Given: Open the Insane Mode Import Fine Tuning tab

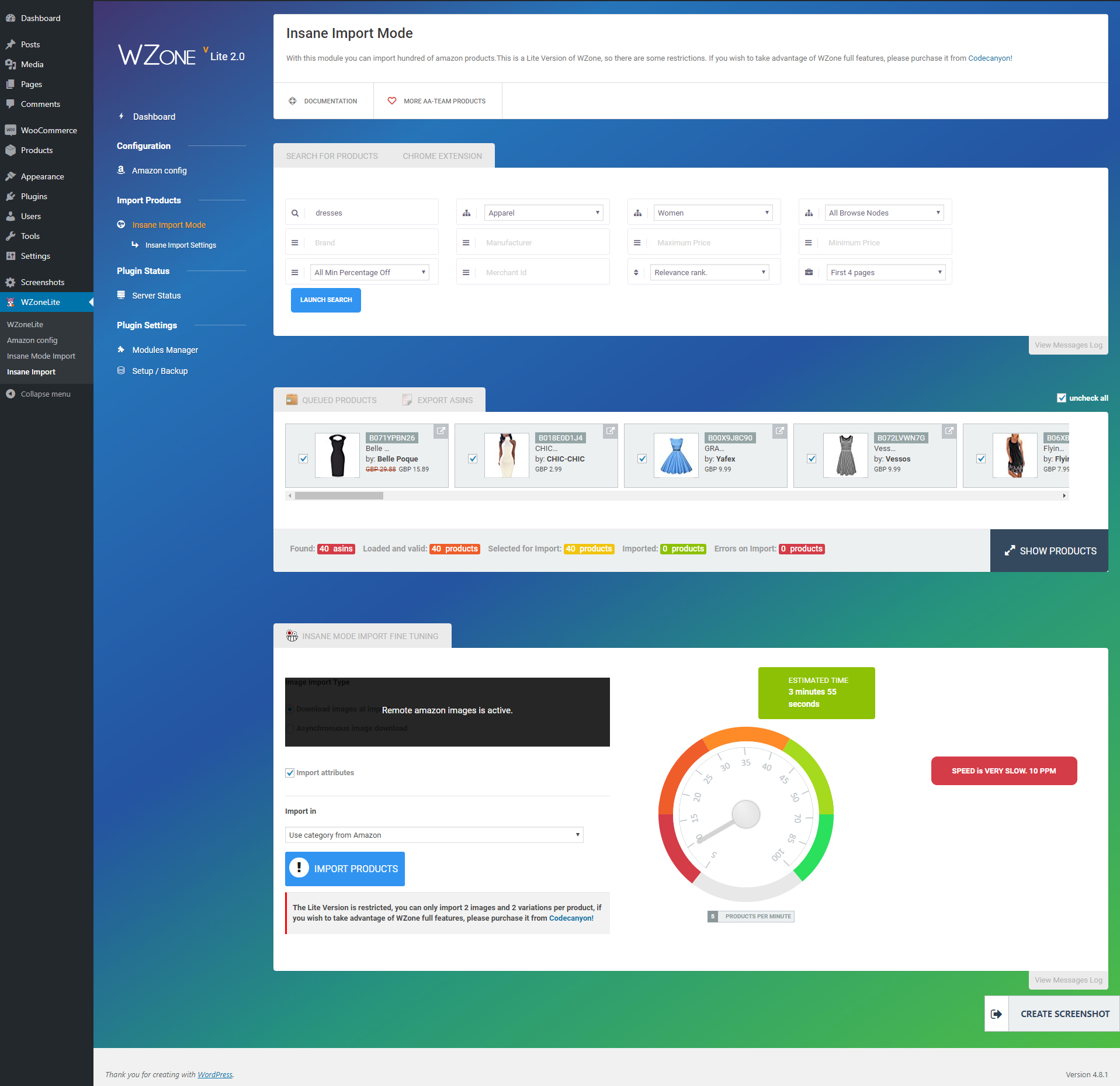Looking at the screenshot, I should coord(362,636).
